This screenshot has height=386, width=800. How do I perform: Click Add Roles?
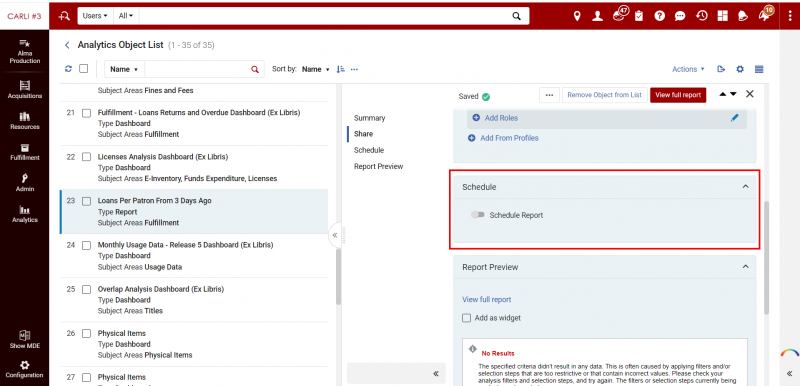pyautogui.click(x=495, y=118)
